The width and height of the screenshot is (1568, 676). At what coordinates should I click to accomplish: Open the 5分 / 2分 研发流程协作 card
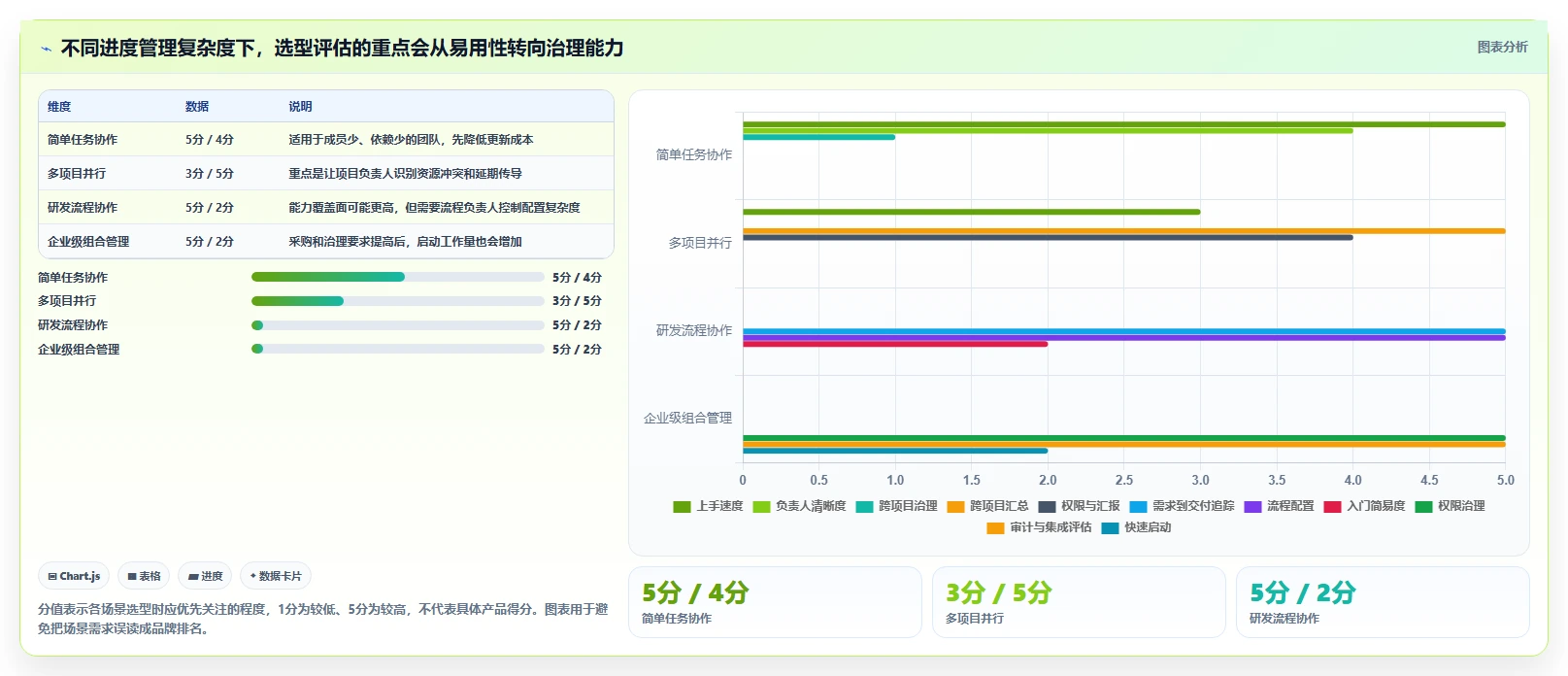1383,602
